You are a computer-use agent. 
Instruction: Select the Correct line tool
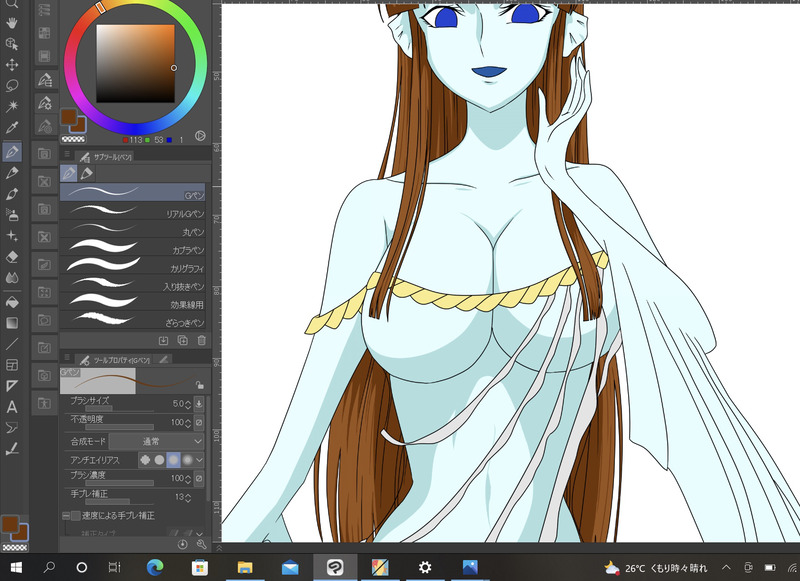pyautogui.click(x=12, y=448)
